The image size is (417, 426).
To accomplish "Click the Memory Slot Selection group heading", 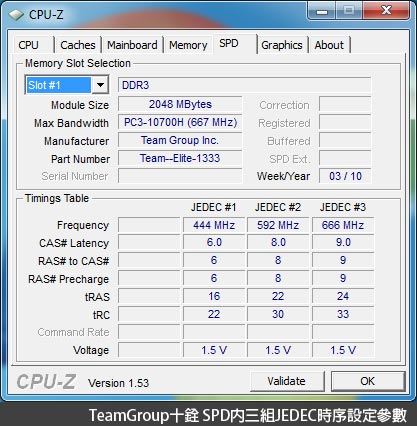I will (x=78, y=63).
